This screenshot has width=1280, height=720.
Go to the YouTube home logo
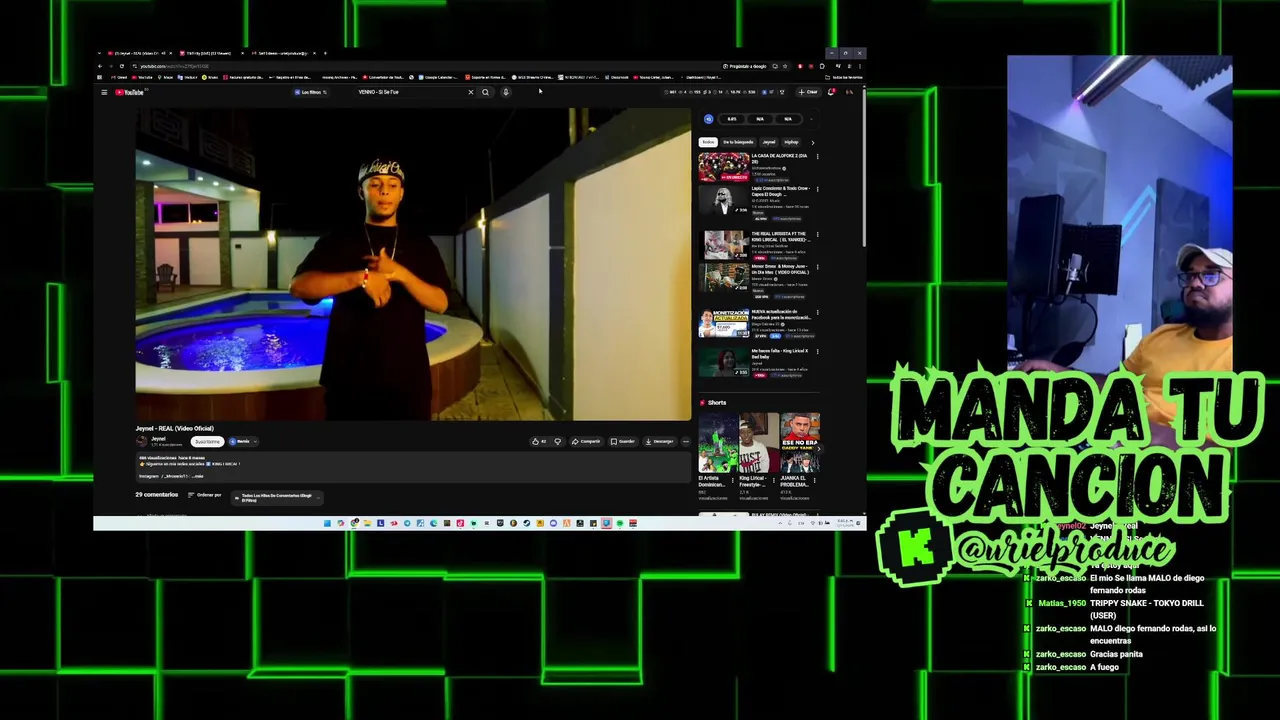[129, 92]
